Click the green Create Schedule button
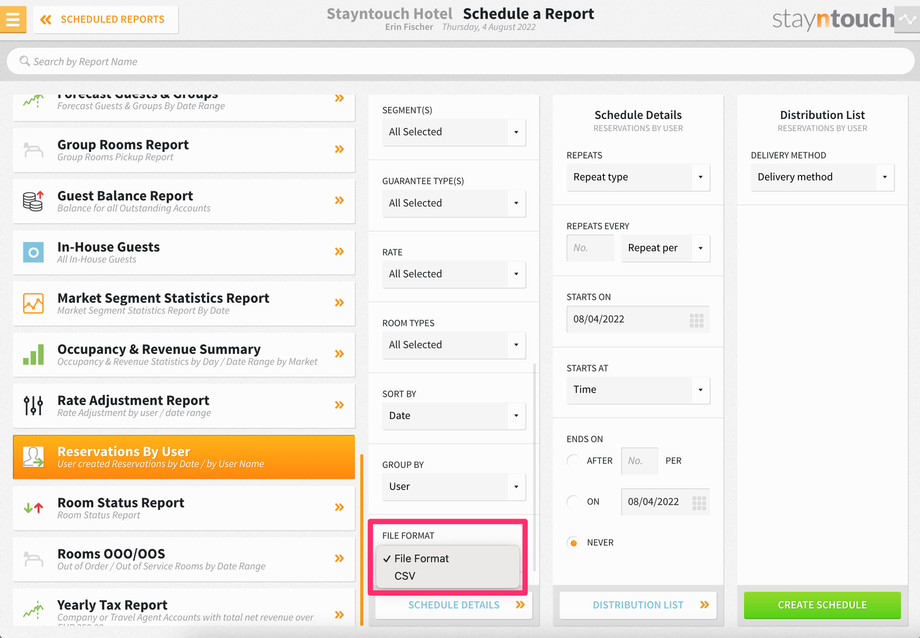Image resolution: width=920 pixels, height=638 pixels. point(822,605)
